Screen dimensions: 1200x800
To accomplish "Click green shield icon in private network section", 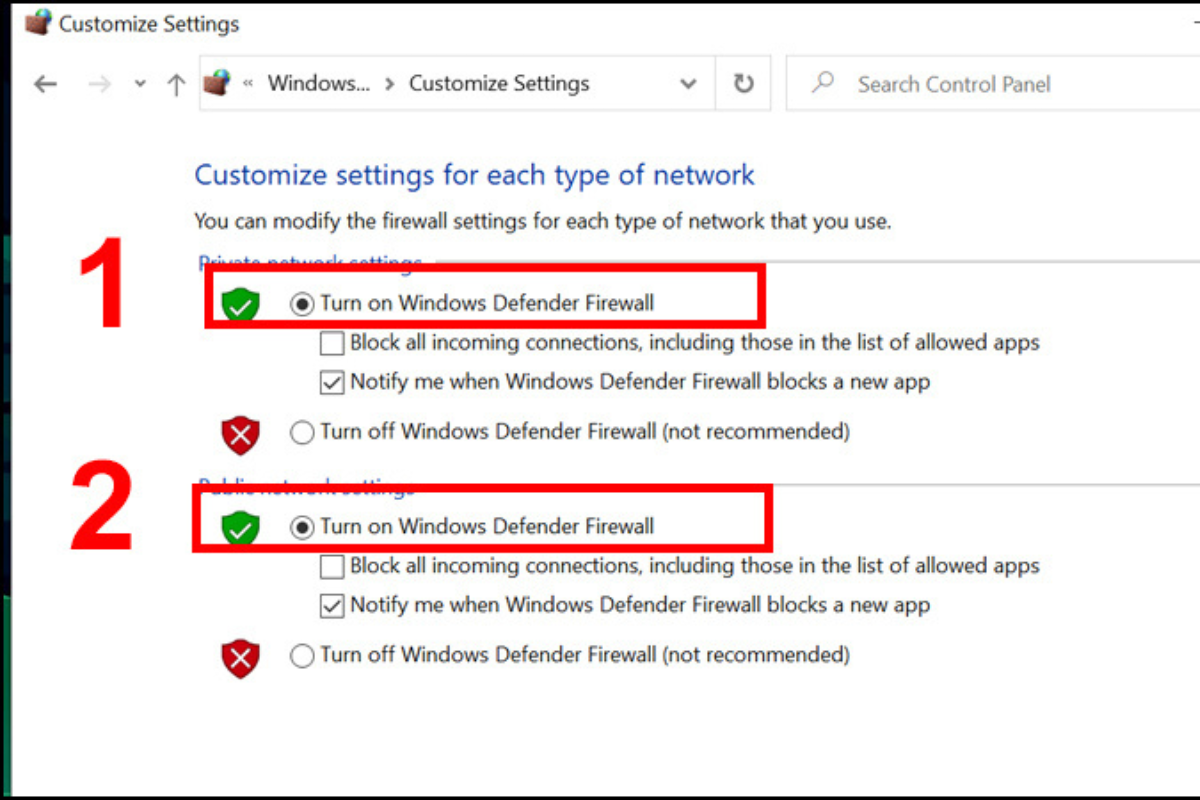I will (x=240, y=304).
